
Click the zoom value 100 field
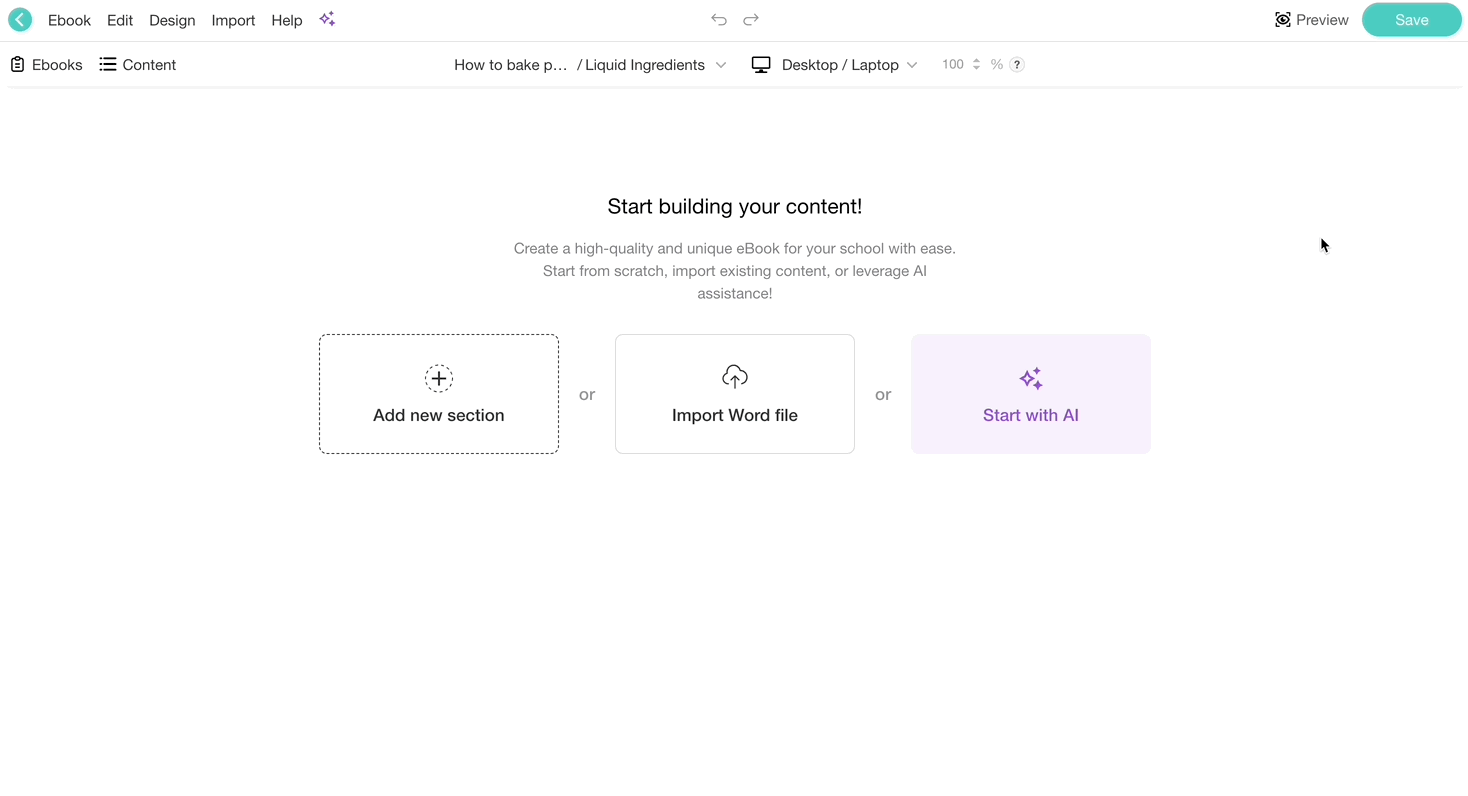952,65
